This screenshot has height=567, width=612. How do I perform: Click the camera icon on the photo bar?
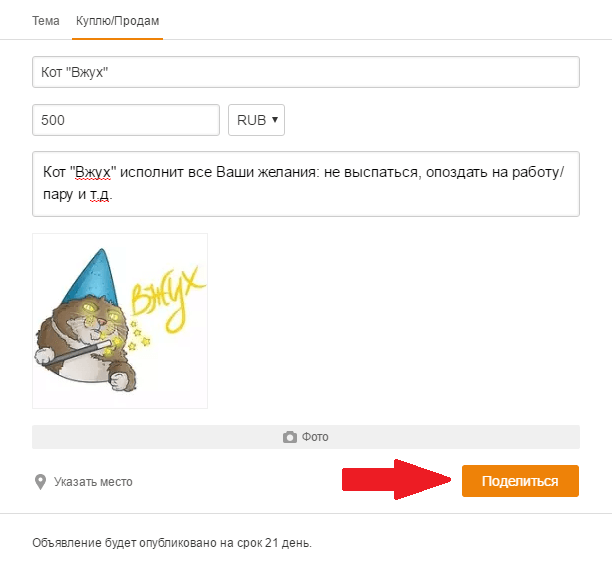tap(290, 437)
